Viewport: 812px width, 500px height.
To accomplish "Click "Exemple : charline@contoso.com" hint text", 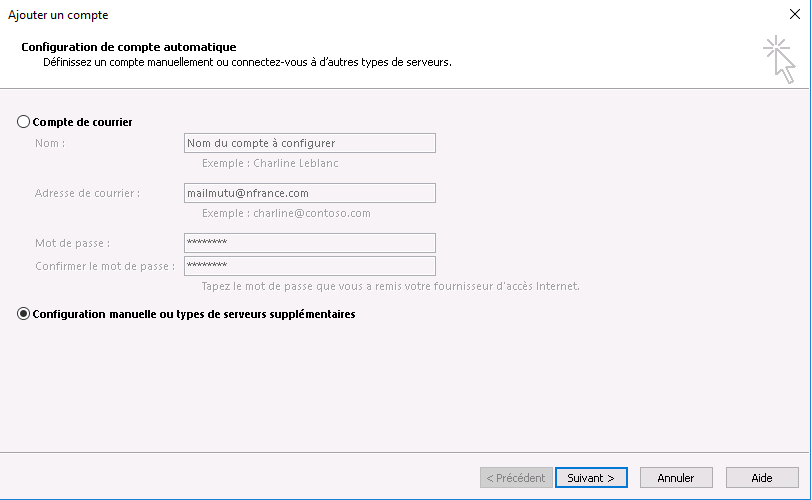I will 286,213.
